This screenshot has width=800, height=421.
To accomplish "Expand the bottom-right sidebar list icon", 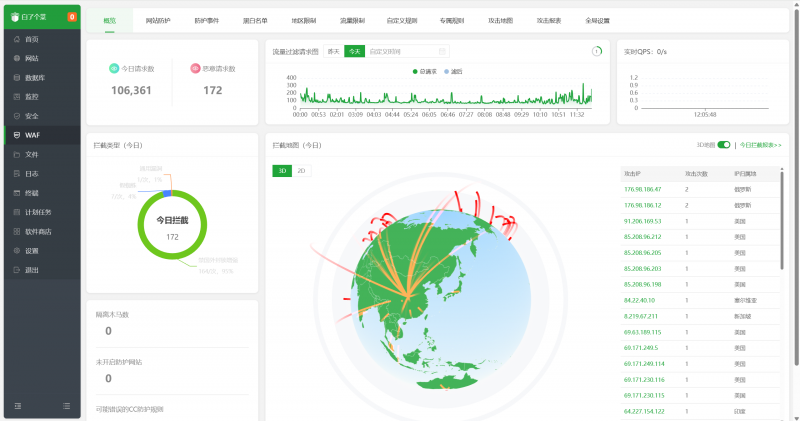I will point(66,405).
